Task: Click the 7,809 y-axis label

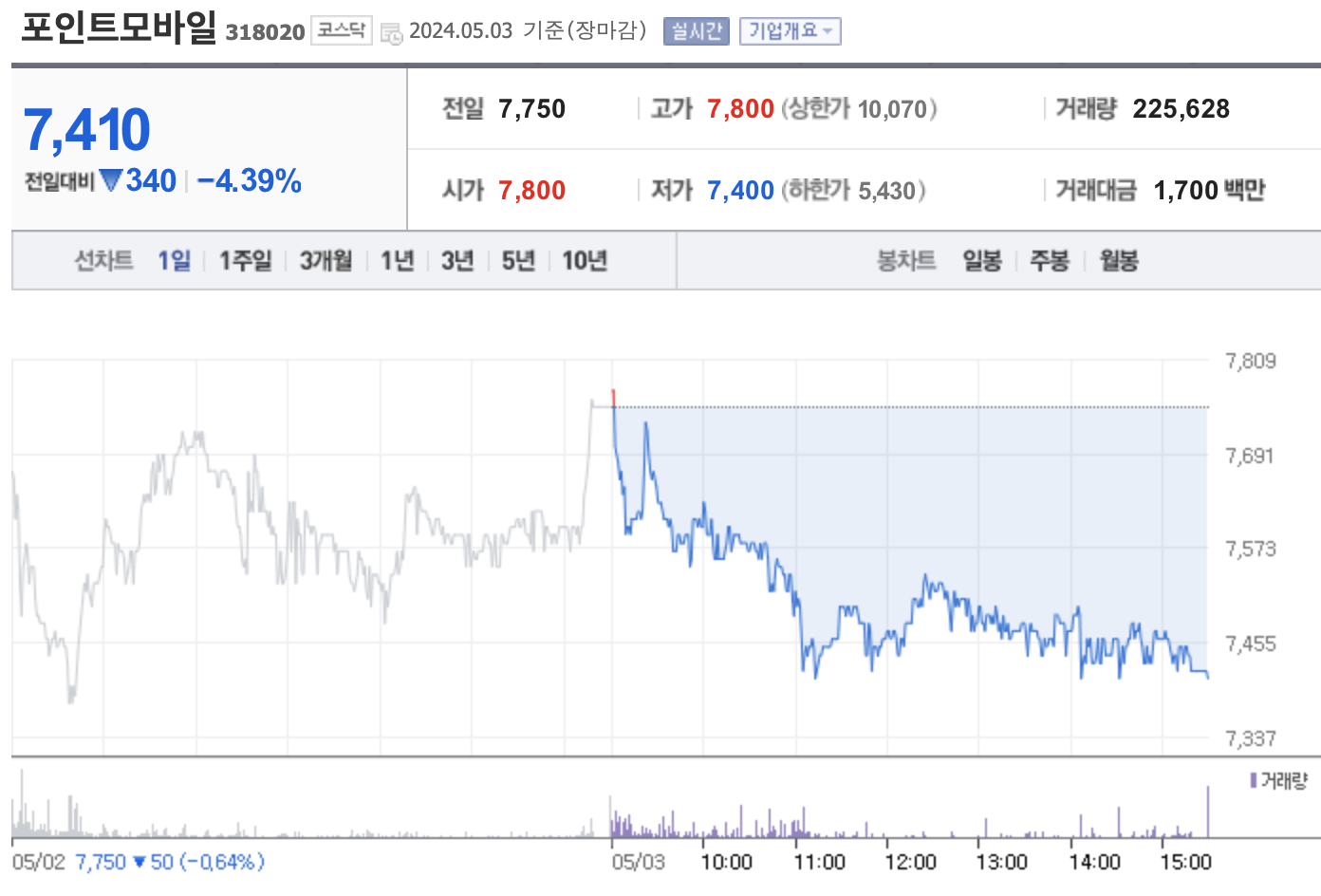Action: point(1251,361)
